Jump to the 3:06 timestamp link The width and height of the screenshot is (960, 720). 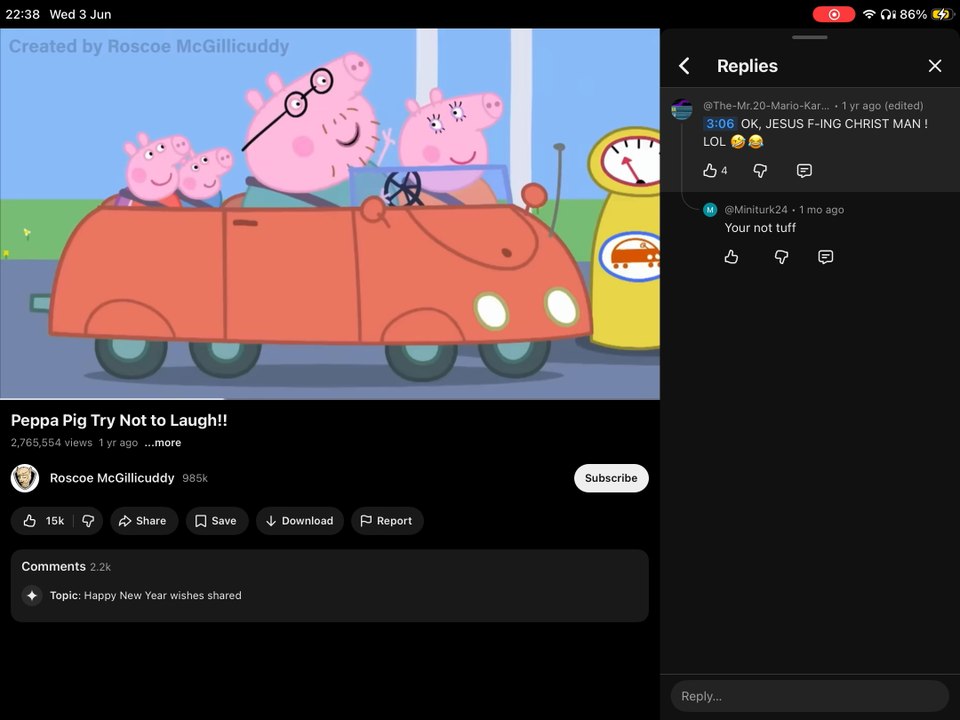point(719,124)
